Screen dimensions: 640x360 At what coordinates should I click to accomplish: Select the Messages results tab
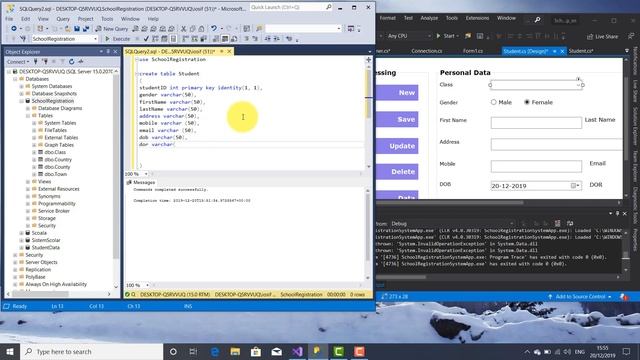click(141, 182)
